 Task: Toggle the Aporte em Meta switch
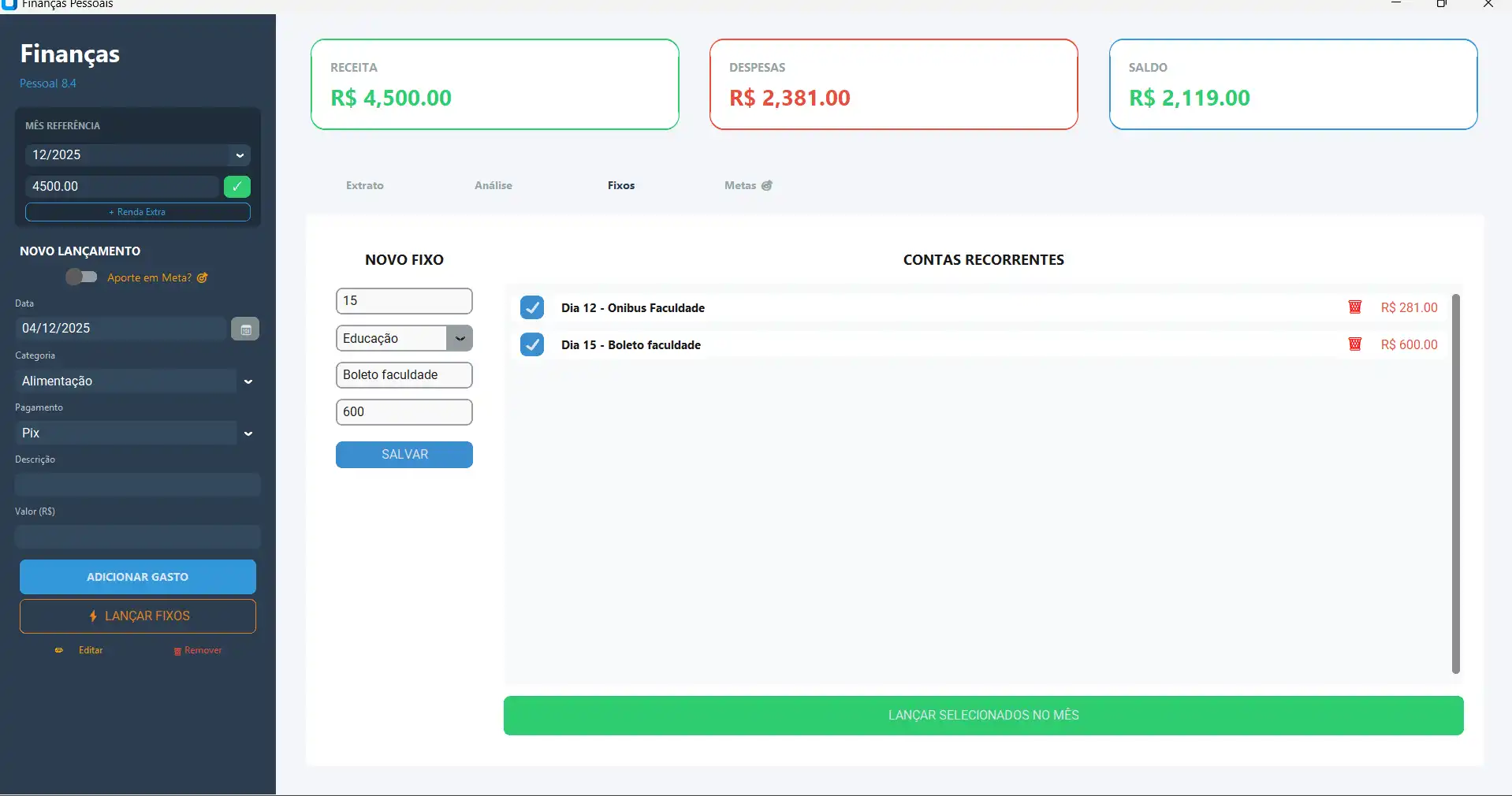click(81, 277)
